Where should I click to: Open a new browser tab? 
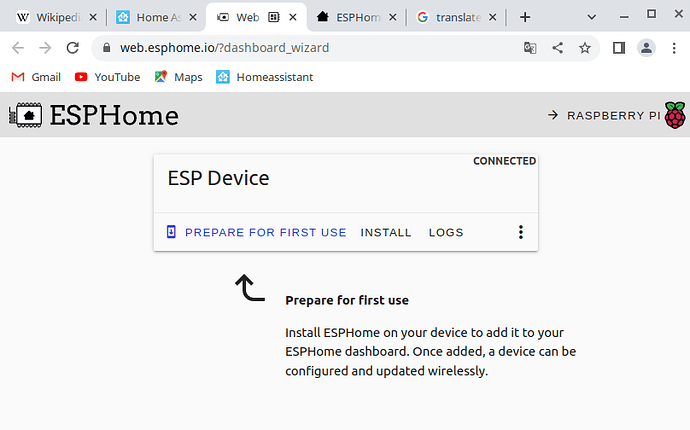(x=525, y=17)
